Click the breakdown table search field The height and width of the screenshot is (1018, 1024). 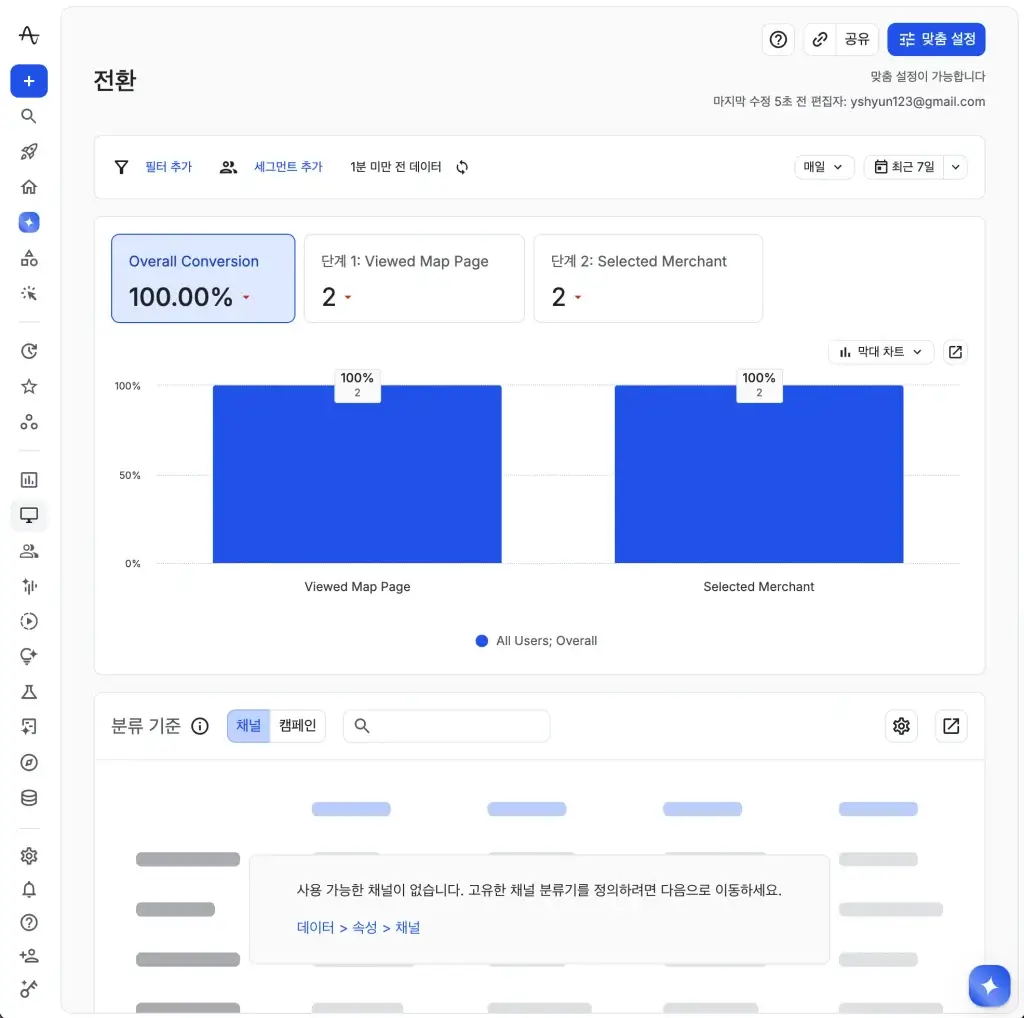(446, 726)
